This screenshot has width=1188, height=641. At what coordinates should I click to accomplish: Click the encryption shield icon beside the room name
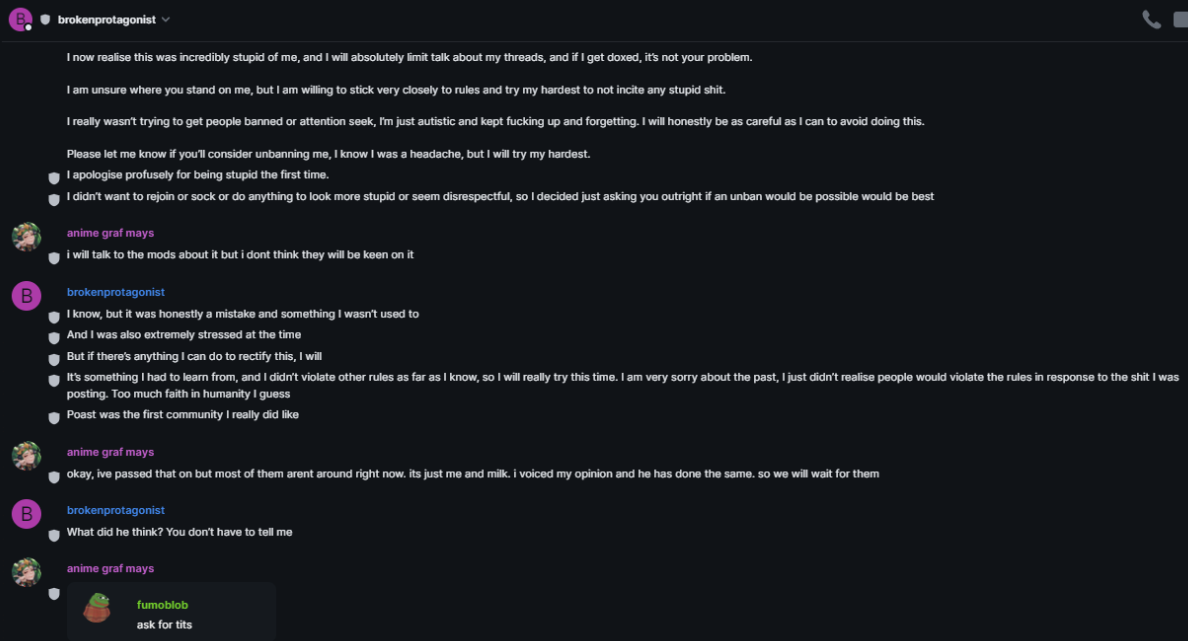coord(45,20)
